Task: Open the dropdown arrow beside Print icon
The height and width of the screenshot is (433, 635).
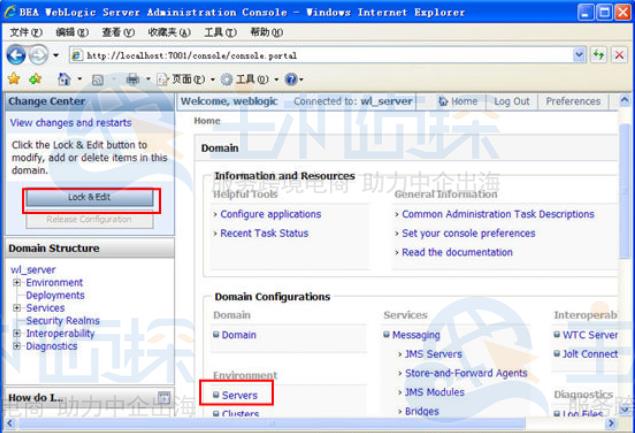Action: tap(148, 79)
